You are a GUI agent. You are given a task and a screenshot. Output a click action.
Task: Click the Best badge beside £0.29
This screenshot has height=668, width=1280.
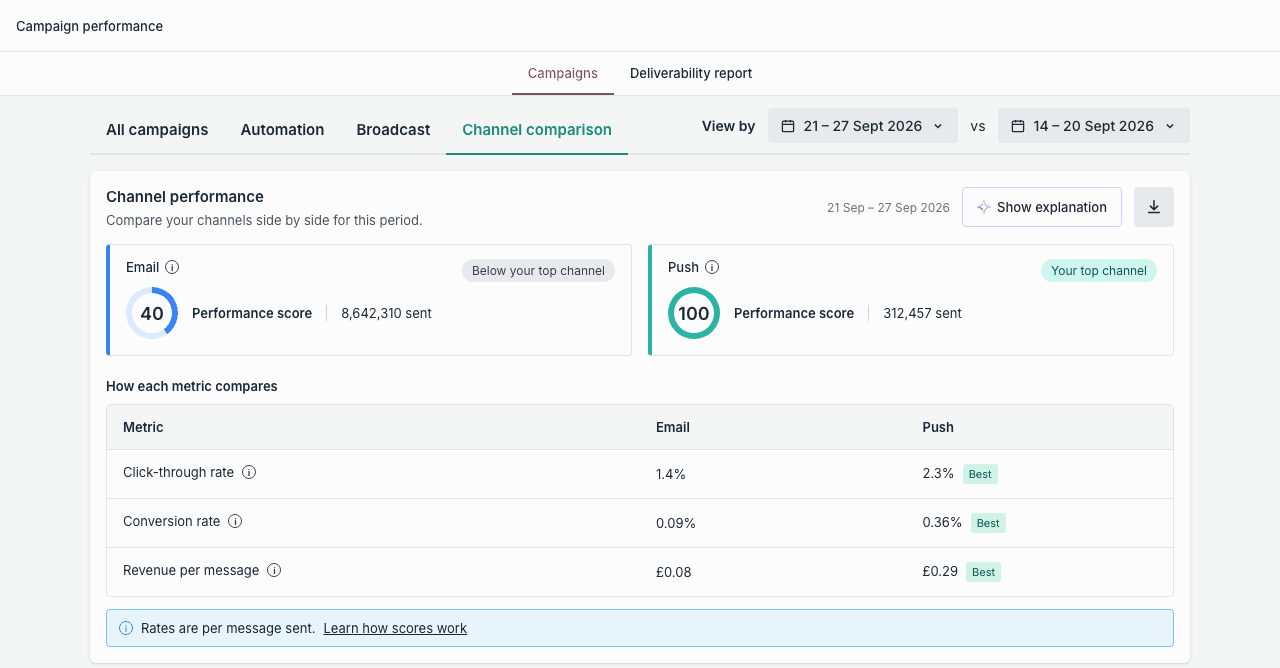(984, 572)
